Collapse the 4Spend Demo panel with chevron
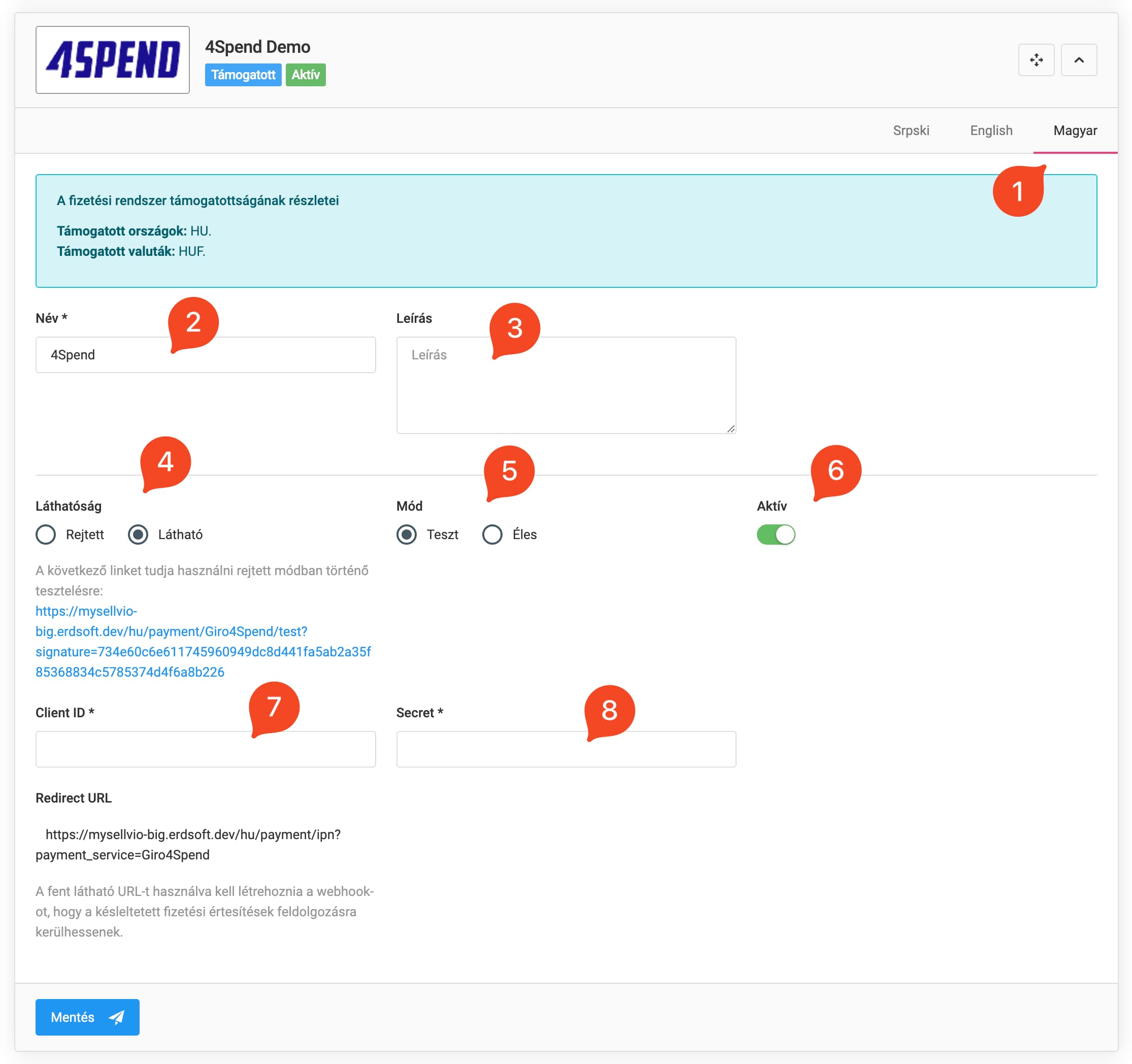The height and width of the screenshot is (1064, 1132). point(1079,60)
